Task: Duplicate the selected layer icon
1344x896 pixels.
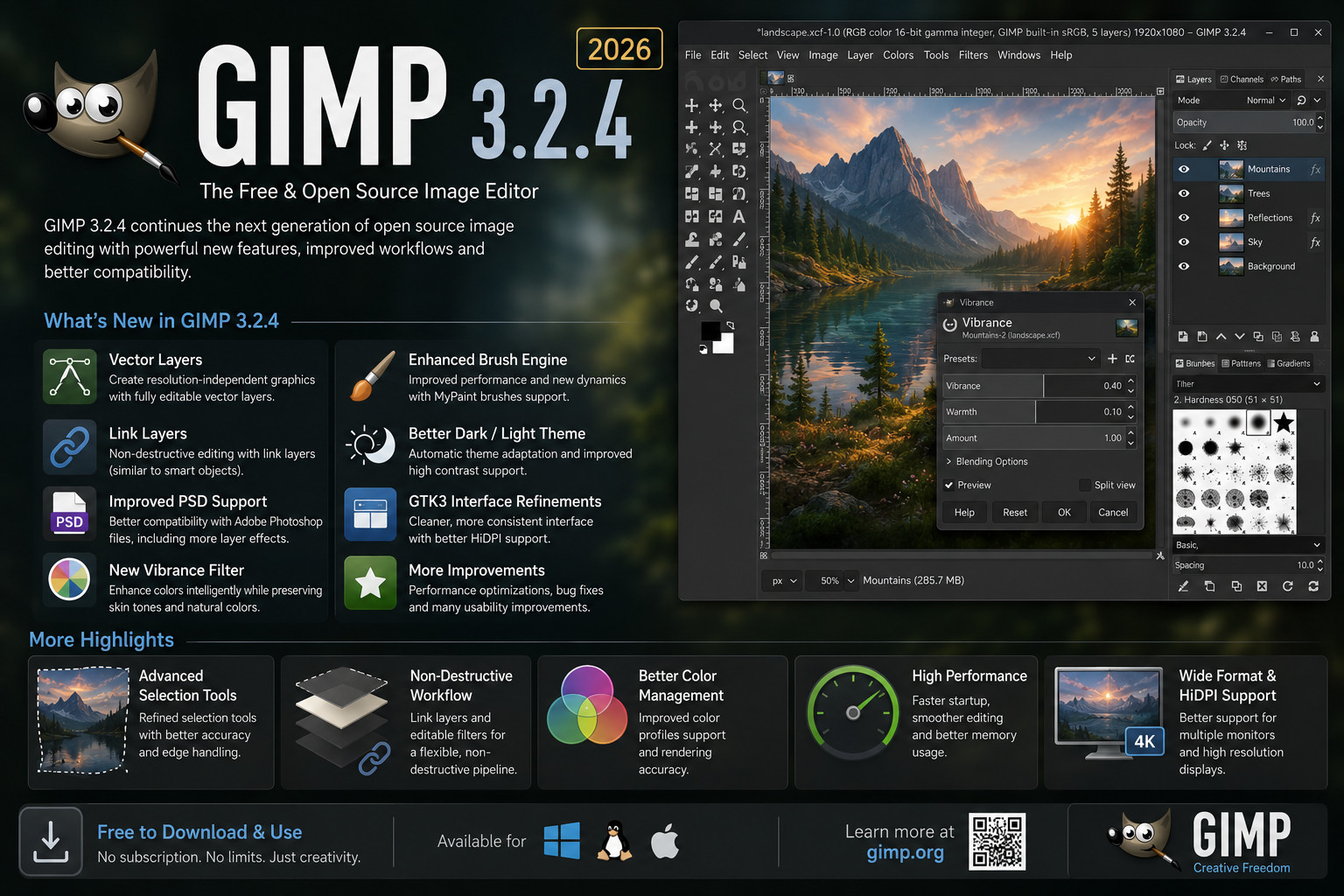Action: coord(1258,336)
